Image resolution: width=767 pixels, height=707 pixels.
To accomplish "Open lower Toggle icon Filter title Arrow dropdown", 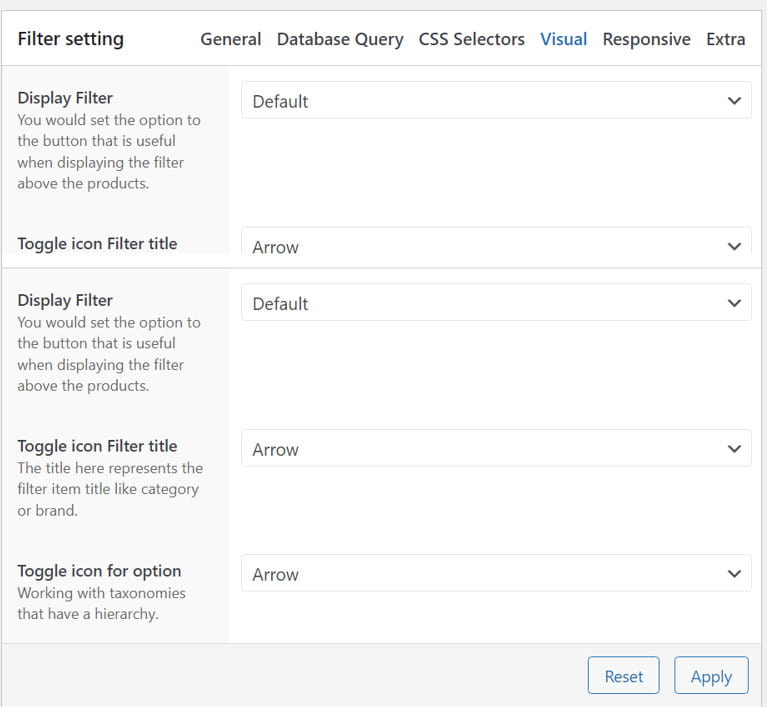I will (496, 448).
